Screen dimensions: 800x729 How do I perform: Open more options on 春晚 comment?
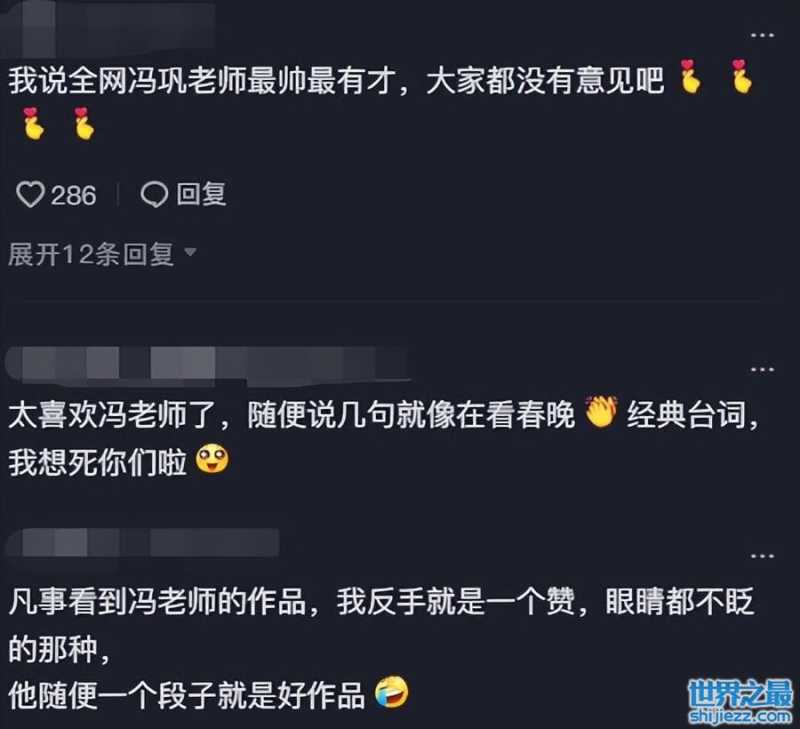(x=762, y=369)
